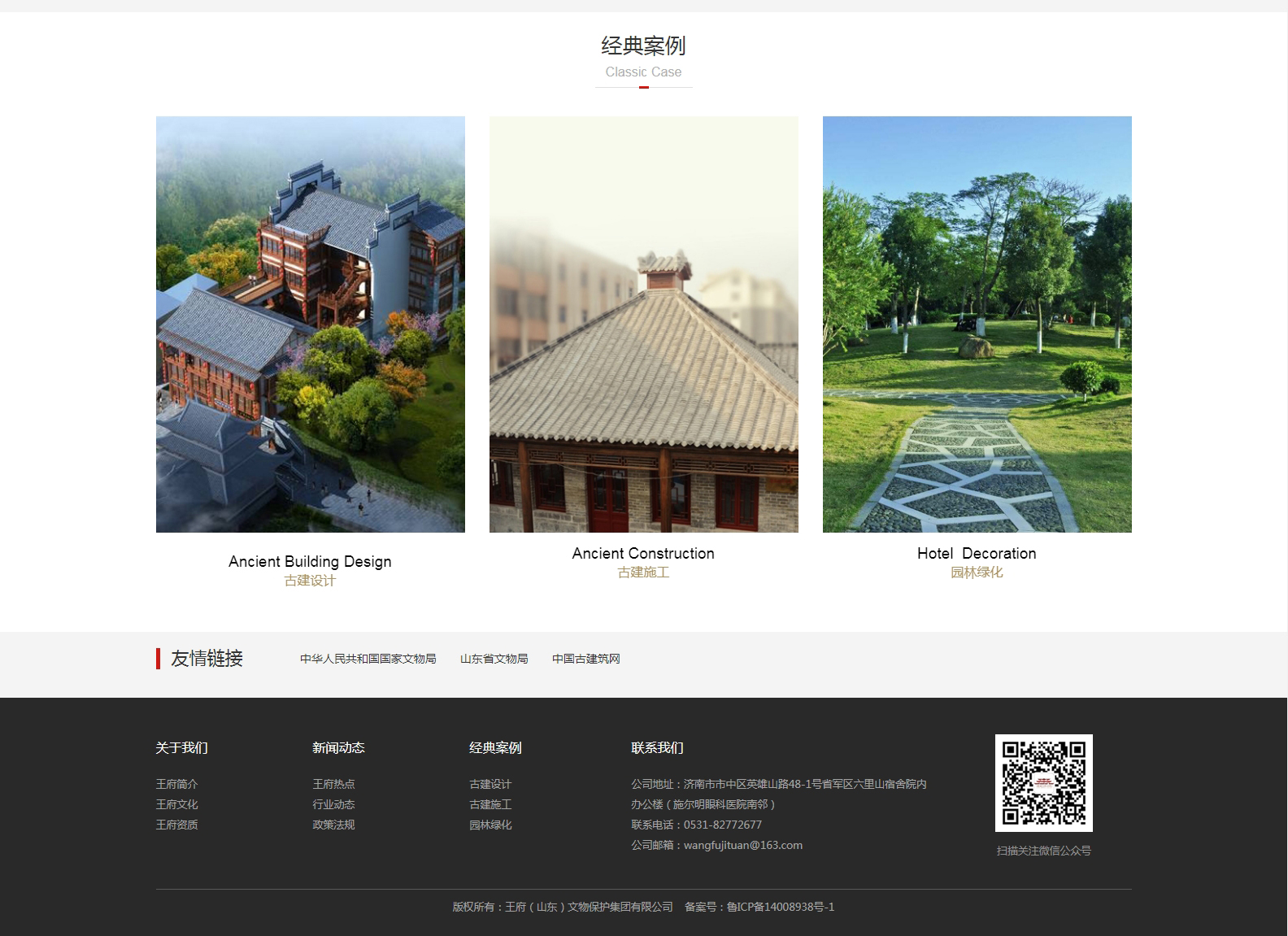Image resolution: width=1288 pixels, height=936 pixels.
Task: Go to 王府文化 page
Action: tap(176, 804)
